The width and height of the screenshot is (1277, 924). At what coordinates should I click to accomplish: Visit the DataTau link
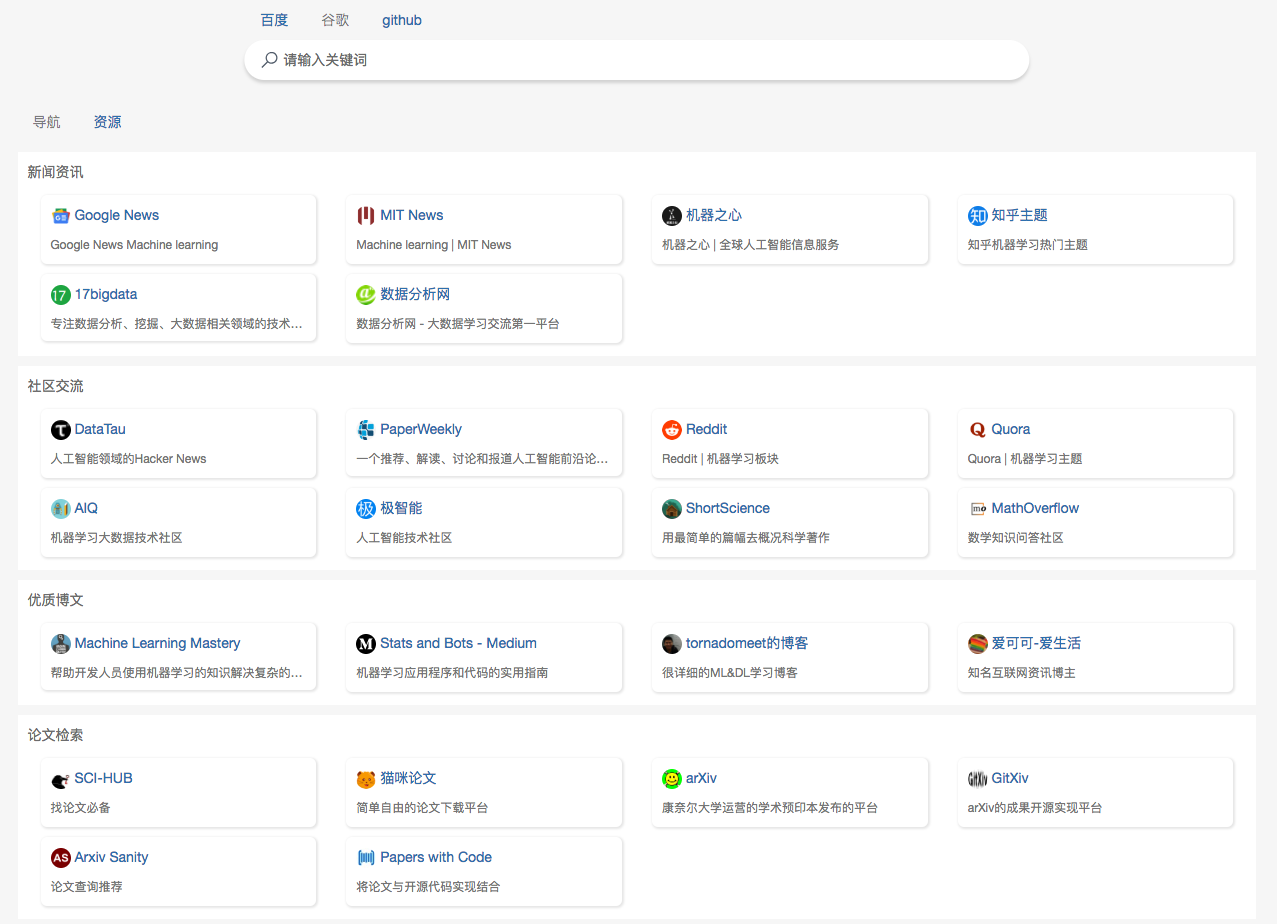pyautogui.click(x=100, y=429)
